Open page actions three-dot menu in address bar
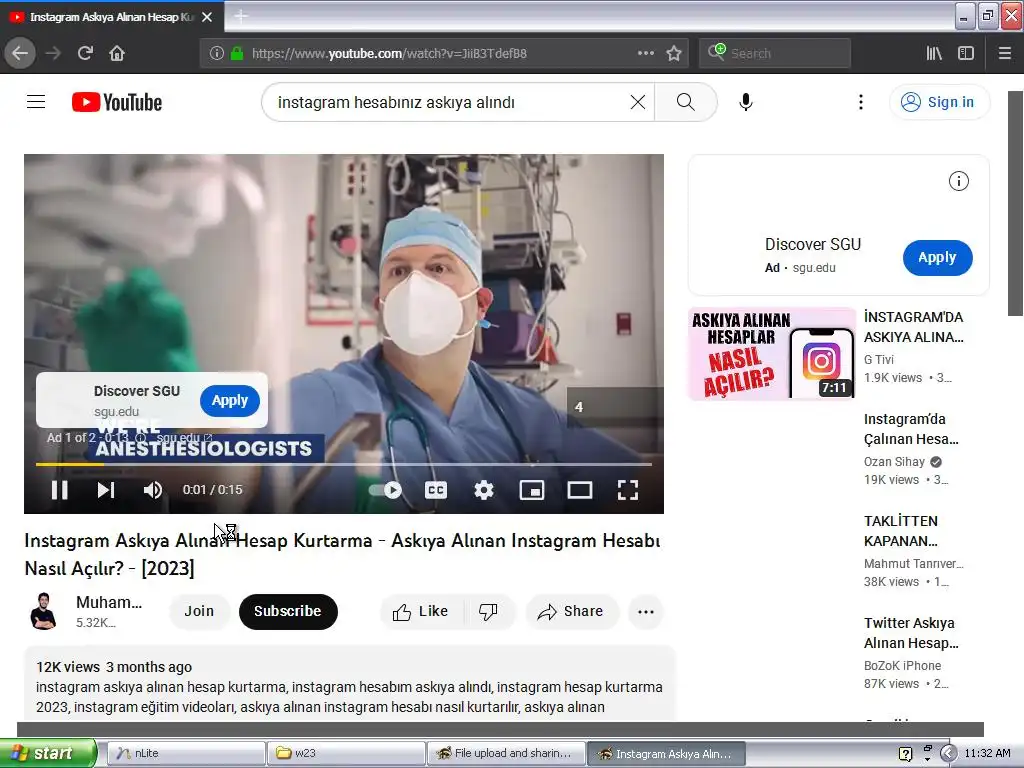Screen dimensions: 1024x768 click(645, 53)
